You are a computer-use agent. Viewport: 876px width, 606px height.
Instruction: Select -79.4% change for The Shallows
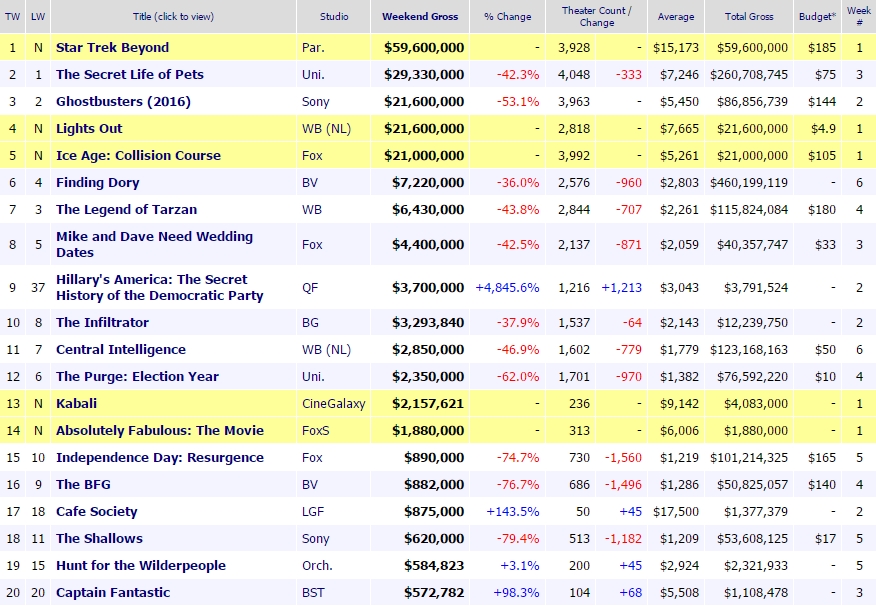[x=518, y=538]
